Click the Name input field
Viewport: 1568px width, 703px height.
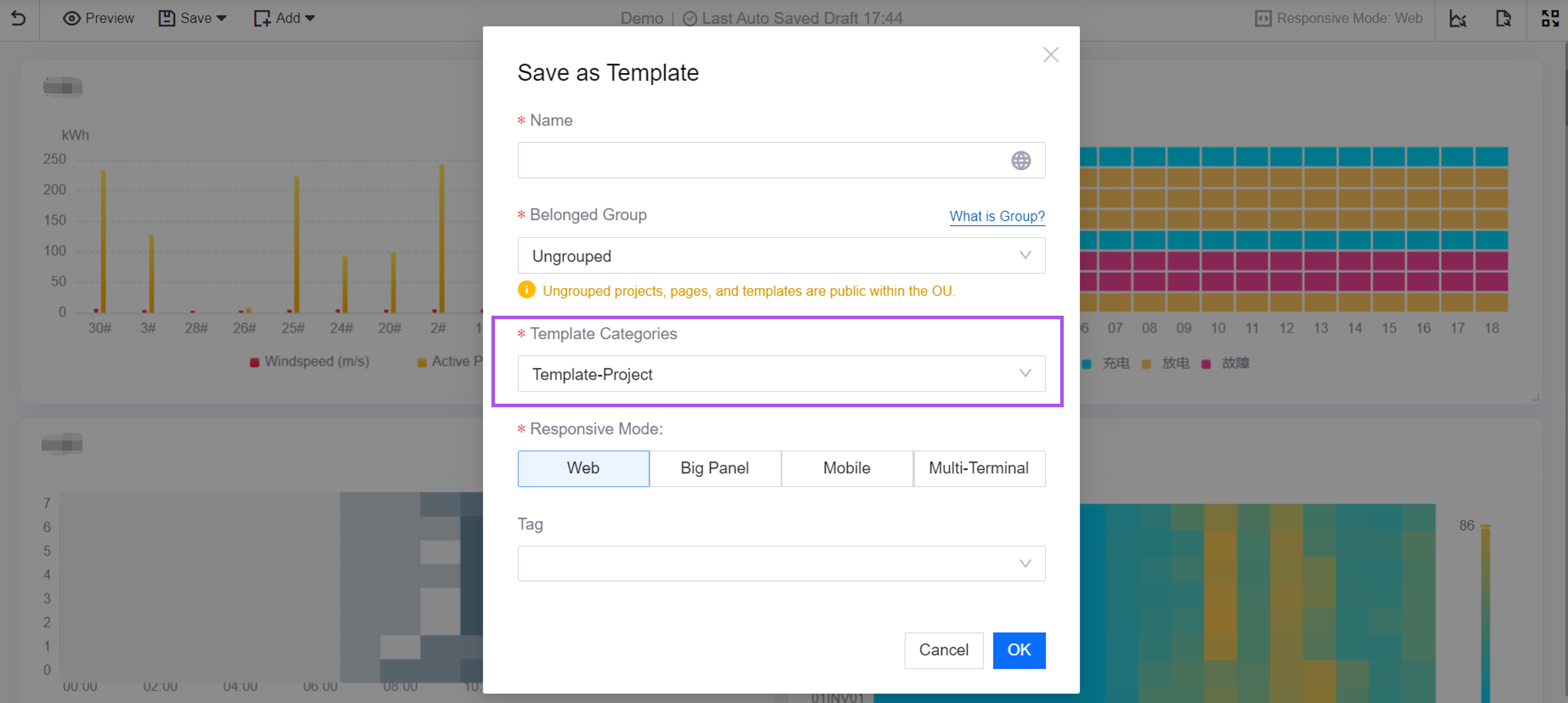pos(761,161)
